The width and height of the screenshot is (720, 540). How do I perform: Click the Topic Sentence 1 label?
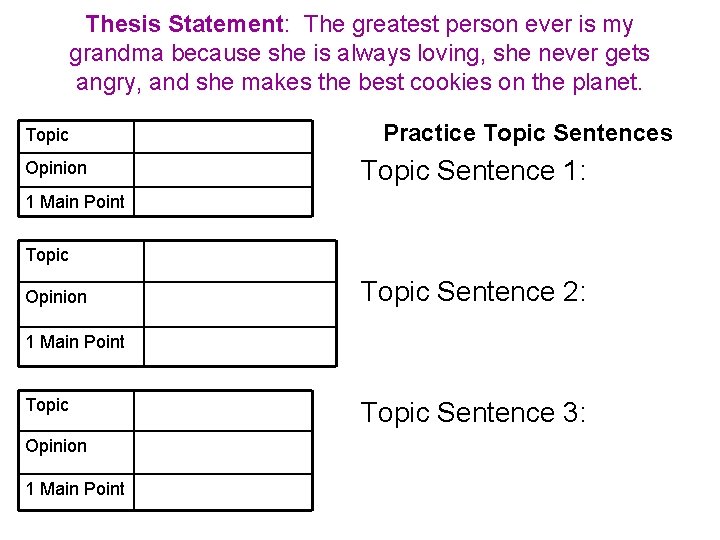pos(473,171)
